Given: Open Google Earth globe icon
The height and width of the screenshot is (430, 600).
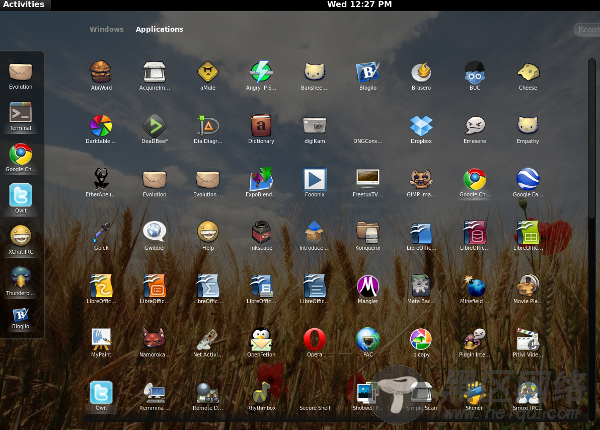Looking at the screenshot, I should 528,182.
